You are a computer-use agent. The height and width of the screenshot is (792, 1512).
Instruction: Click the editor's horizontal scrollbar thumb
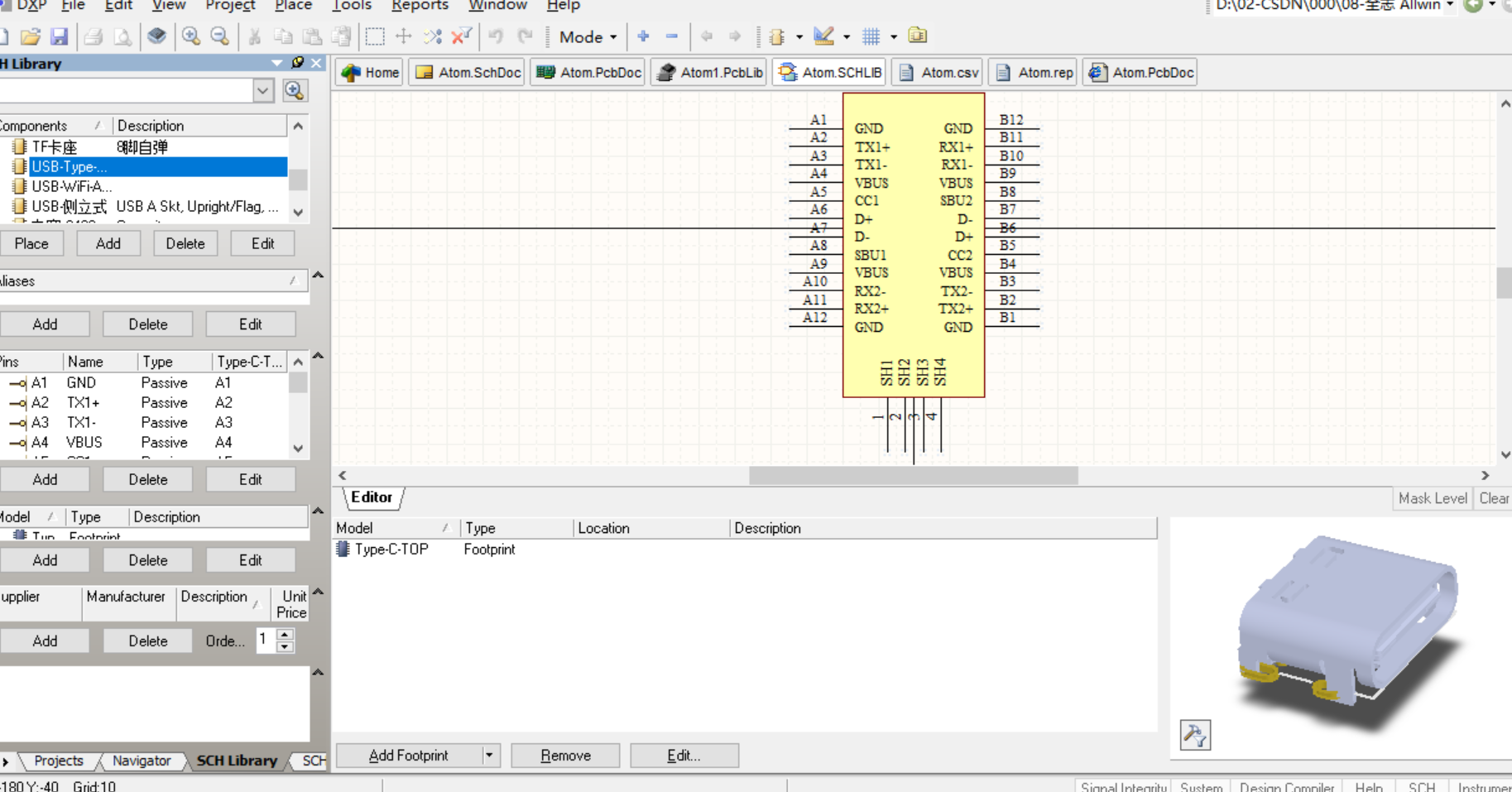[913, 475]
